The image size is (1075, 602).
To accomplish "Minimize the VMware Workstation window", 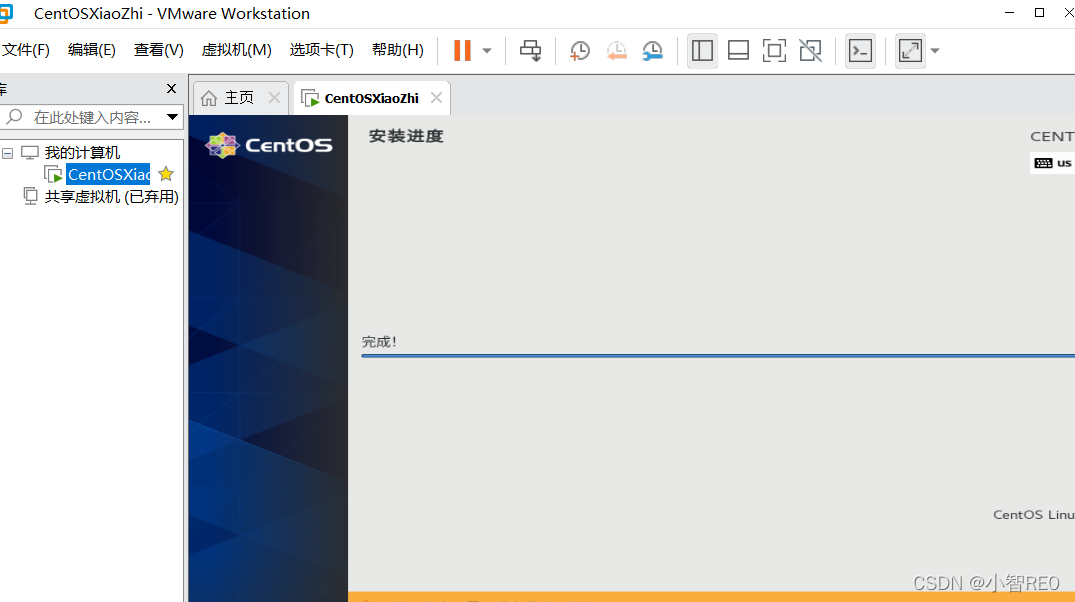I will click(x=1009, y=13).
